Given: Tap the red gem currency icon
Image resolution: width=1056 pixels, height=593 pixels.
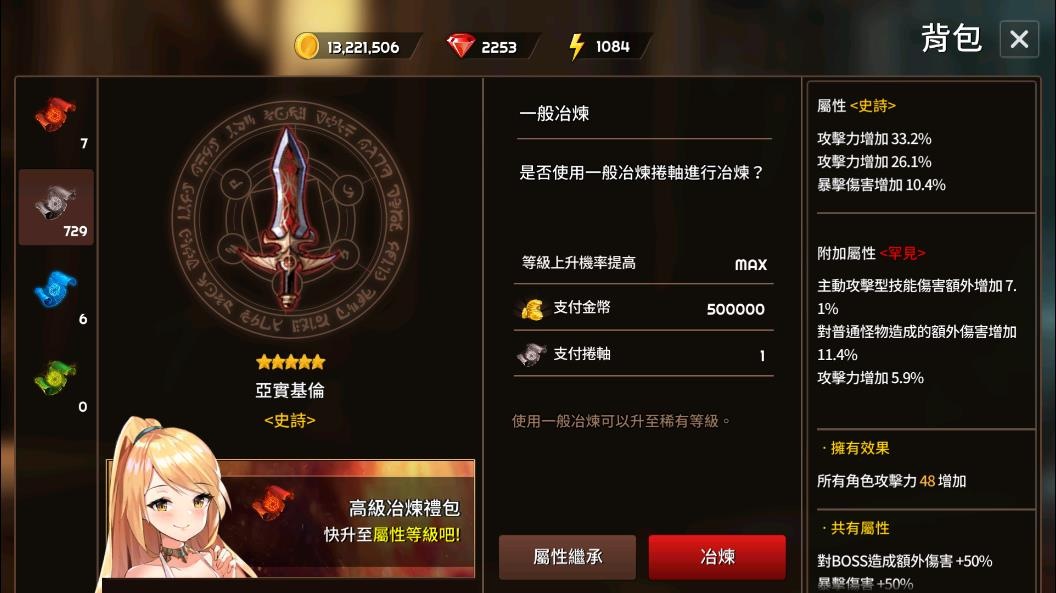Looking at the screenshot, I should 461,46.
